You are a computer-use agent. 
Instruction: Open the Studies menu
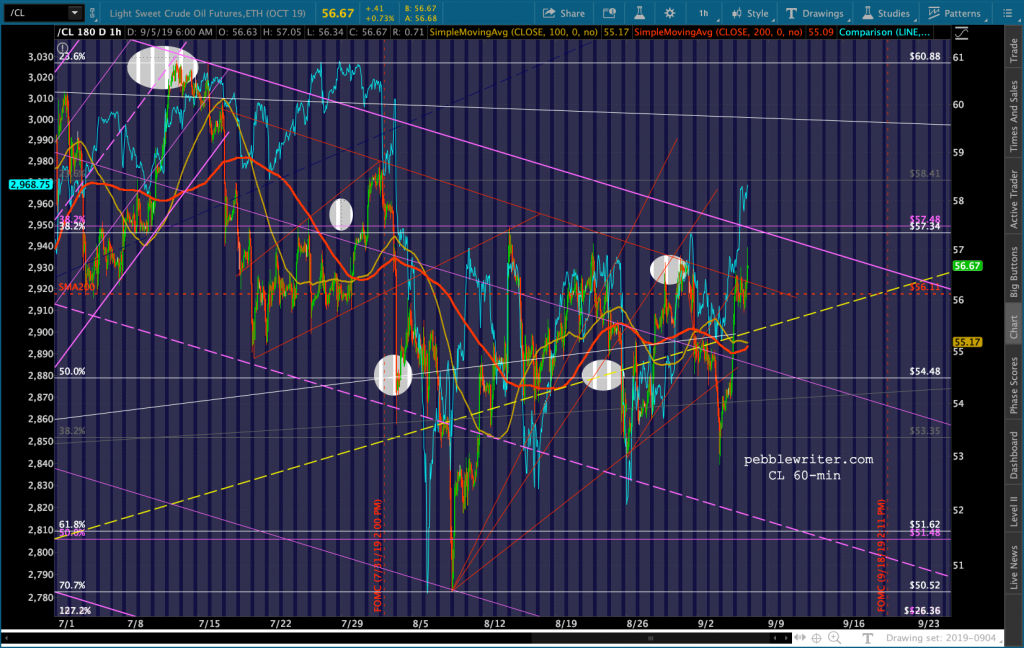pyautogui.click(x=886, y=13)
